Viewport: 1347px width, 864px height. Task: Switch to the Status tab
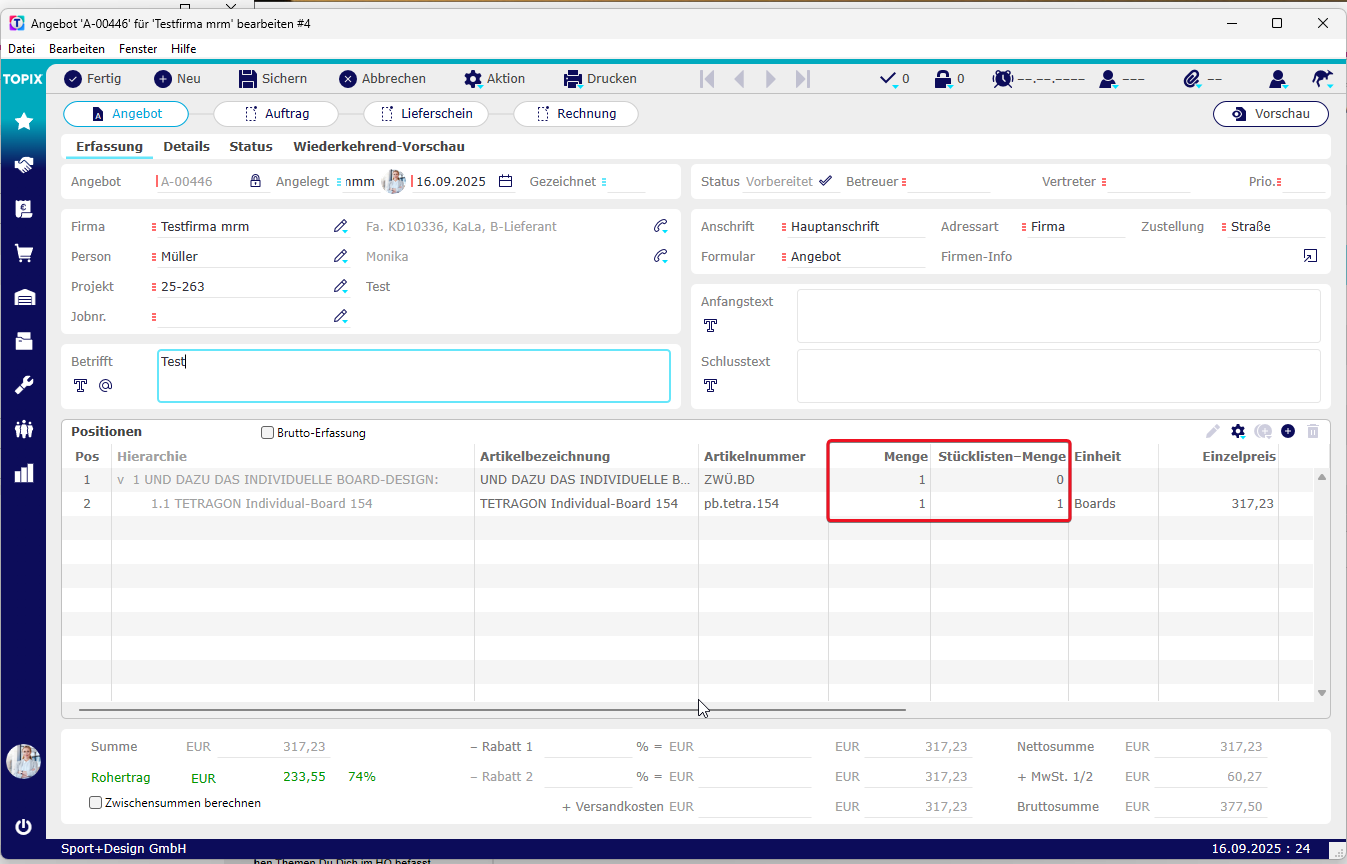(x=251, y=146)
